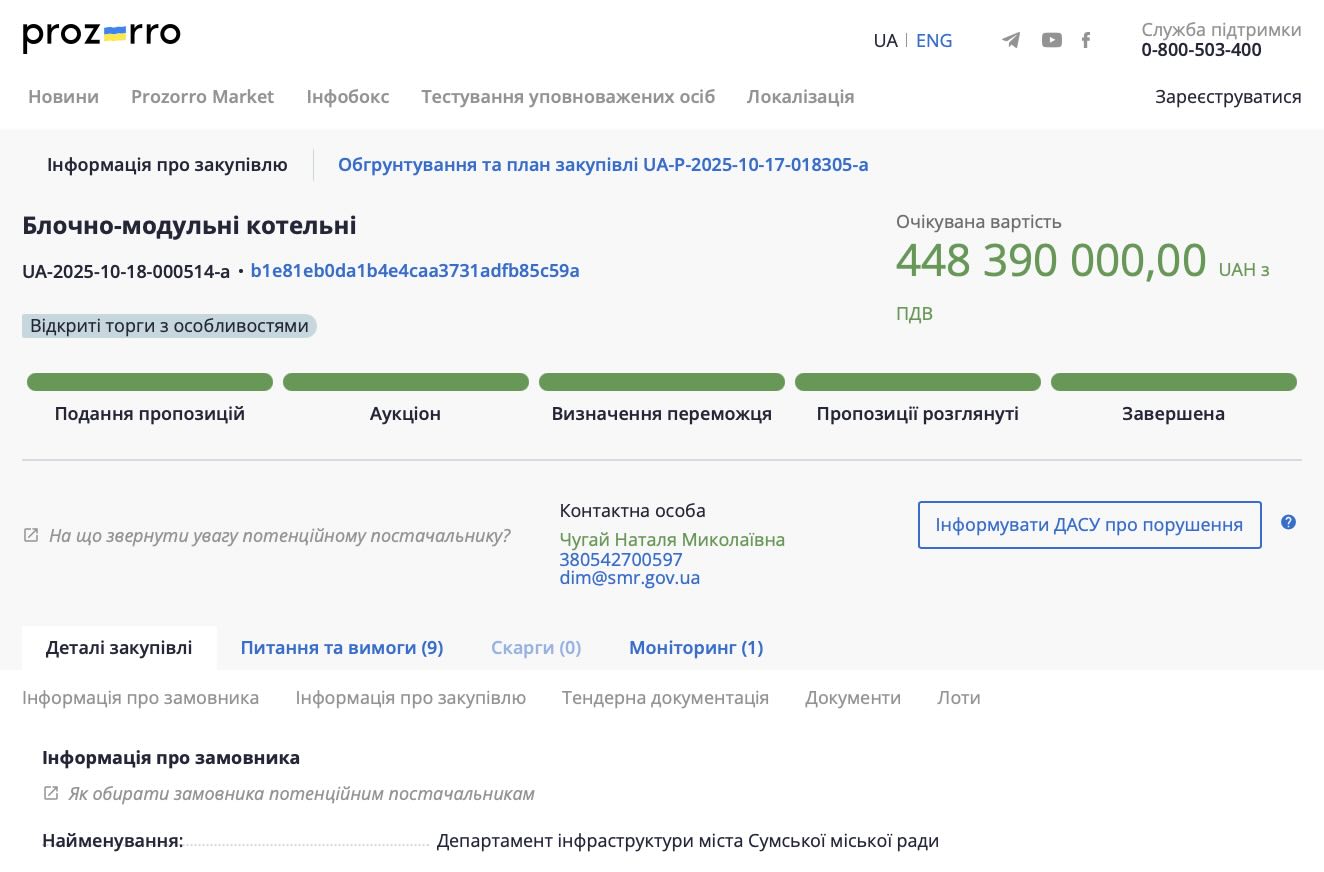Open the Facebook icon link

(1086, 40)
